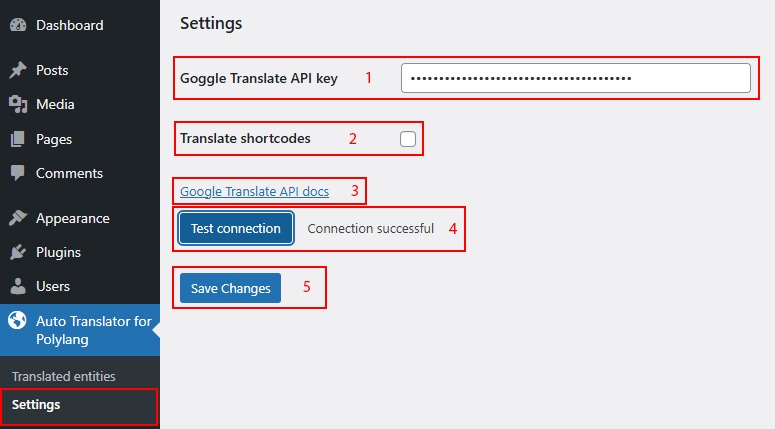Open the Auto Translator for Polylang menu
The width and height of the screenshot is (775, 429).
click(93, 330)
